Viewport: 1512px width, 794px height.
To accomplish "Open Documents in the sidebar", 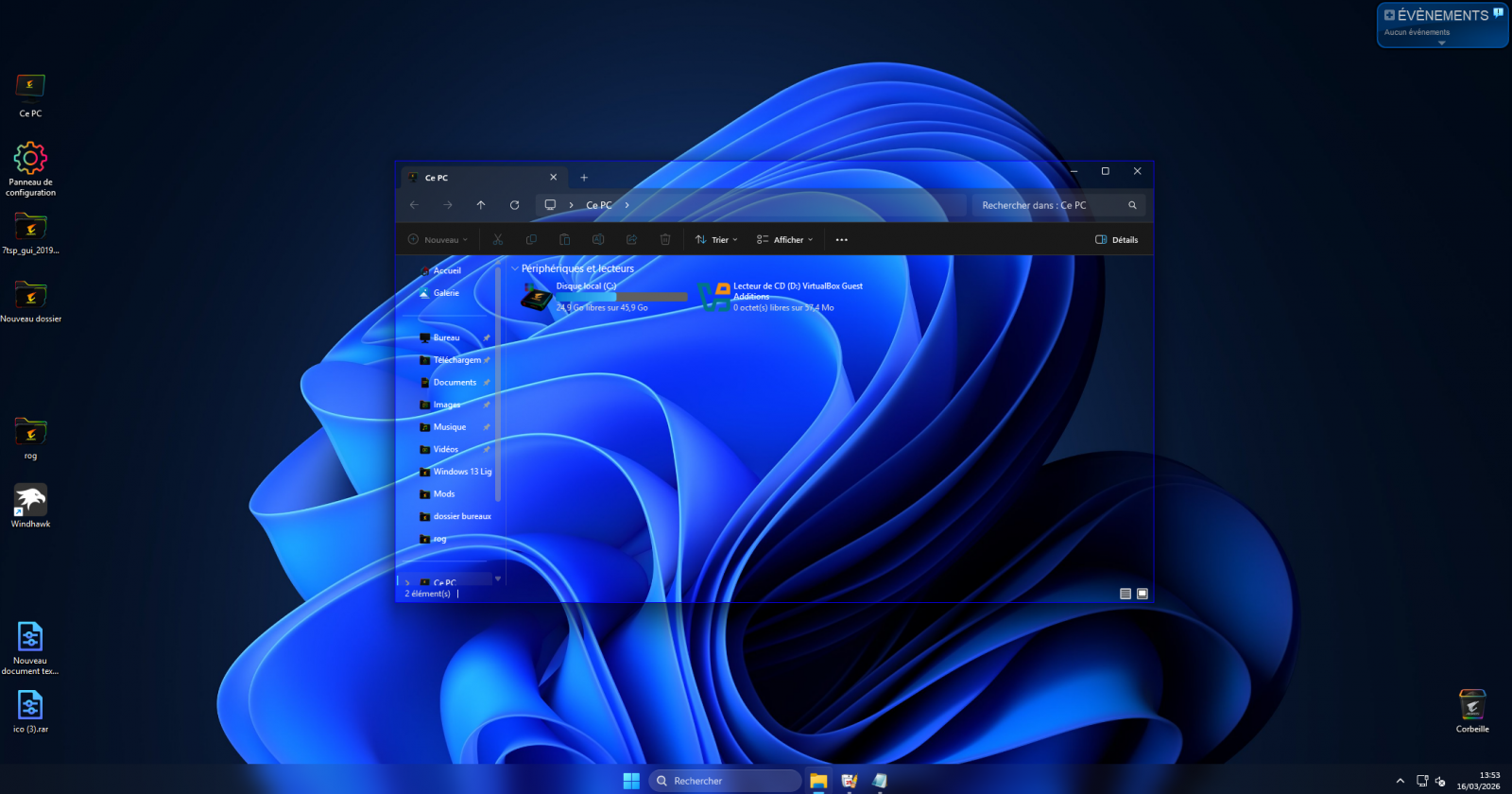I will click(x=455, y=383).
